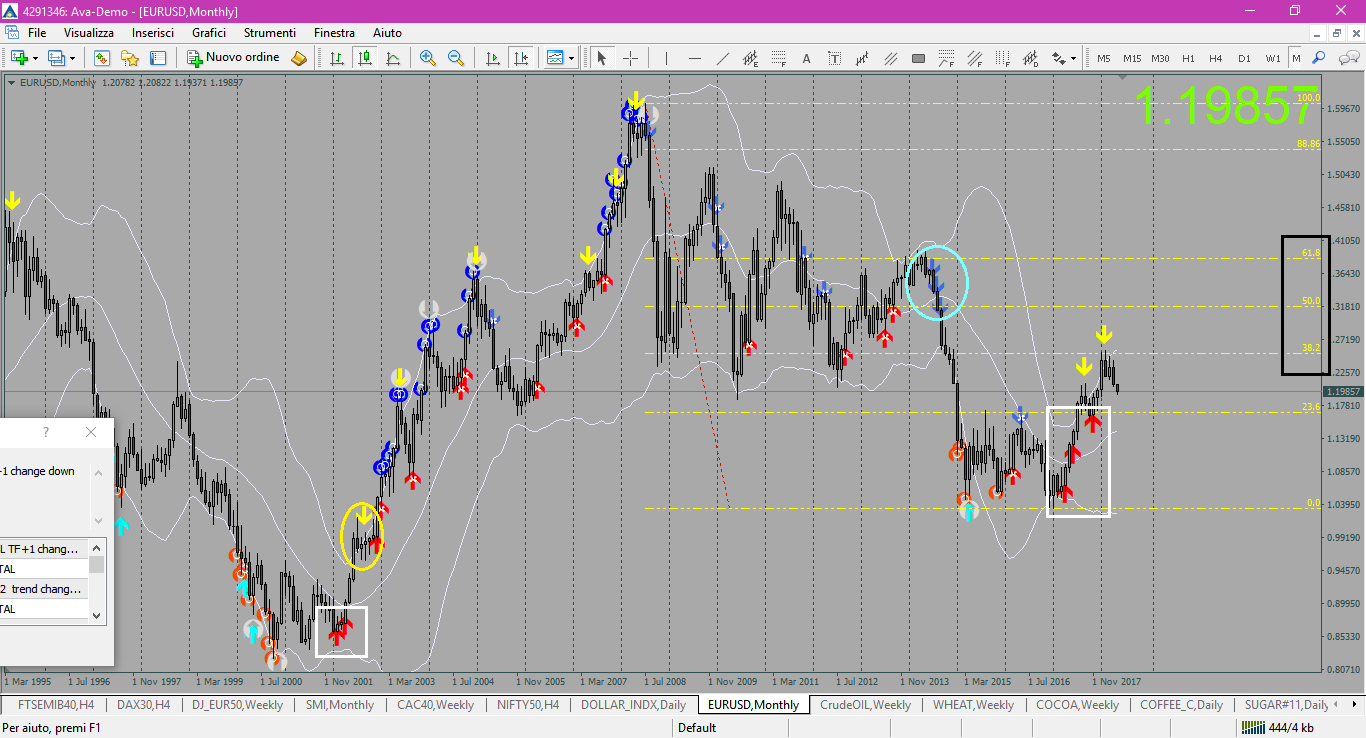Select the cursor arrow tool
This screenshot has width=1366, height=738.
tap(602, 58)
